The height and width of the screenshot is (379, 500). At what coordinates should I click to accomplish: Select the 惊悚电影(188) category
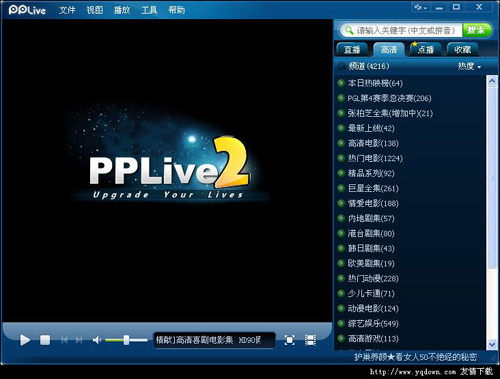click(x=373, y=203)
